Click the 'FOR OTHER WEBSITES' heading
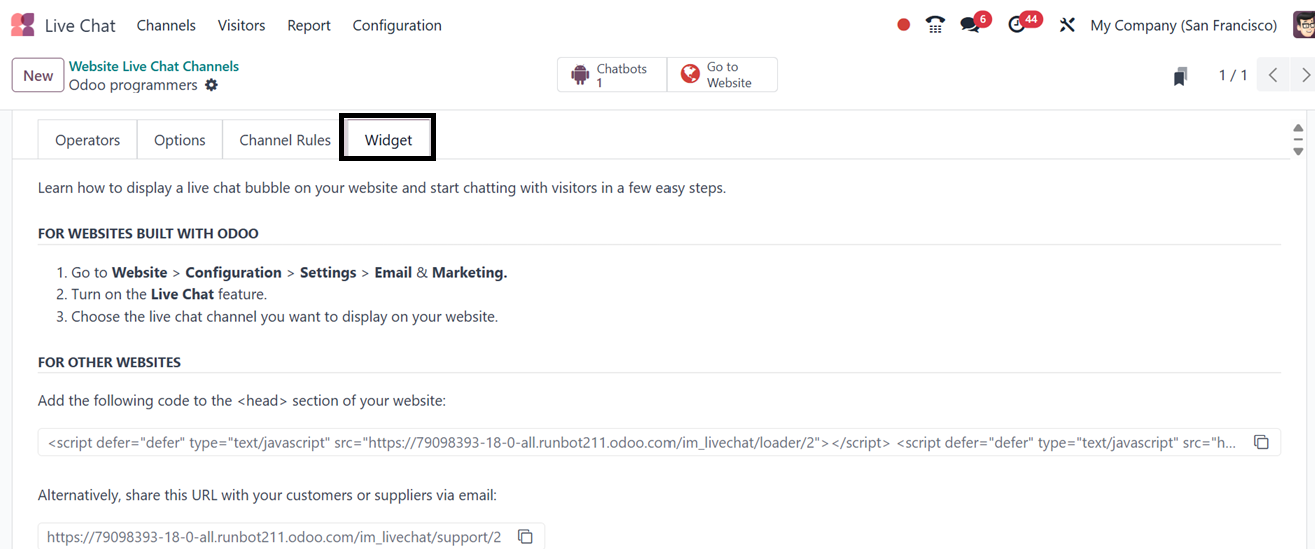Image resolution: width=1315 pixels, height=549 pixels. [109, 362]
